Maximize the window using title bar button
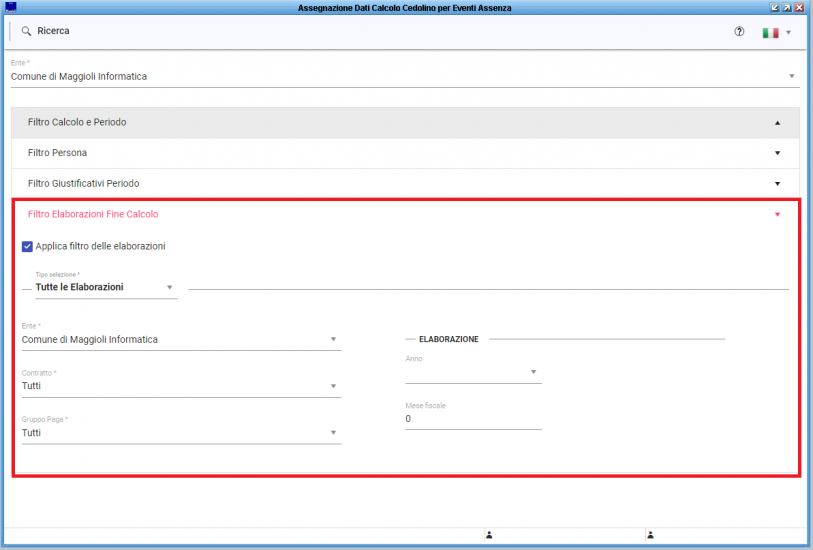This screenshot has width=813, height=550. click(787, 7)
